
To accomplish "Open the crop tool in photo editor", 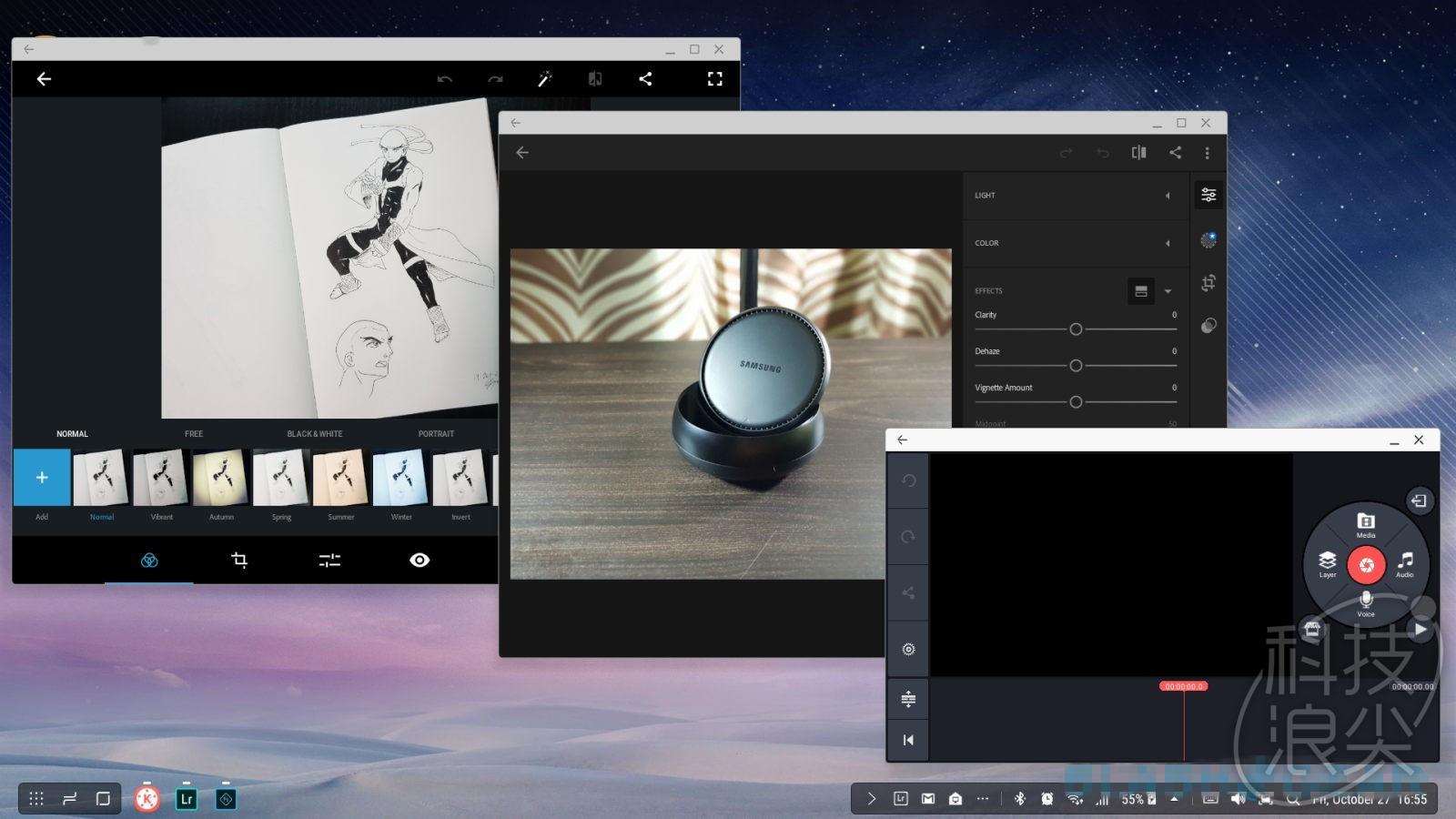I will pos(239,560).
